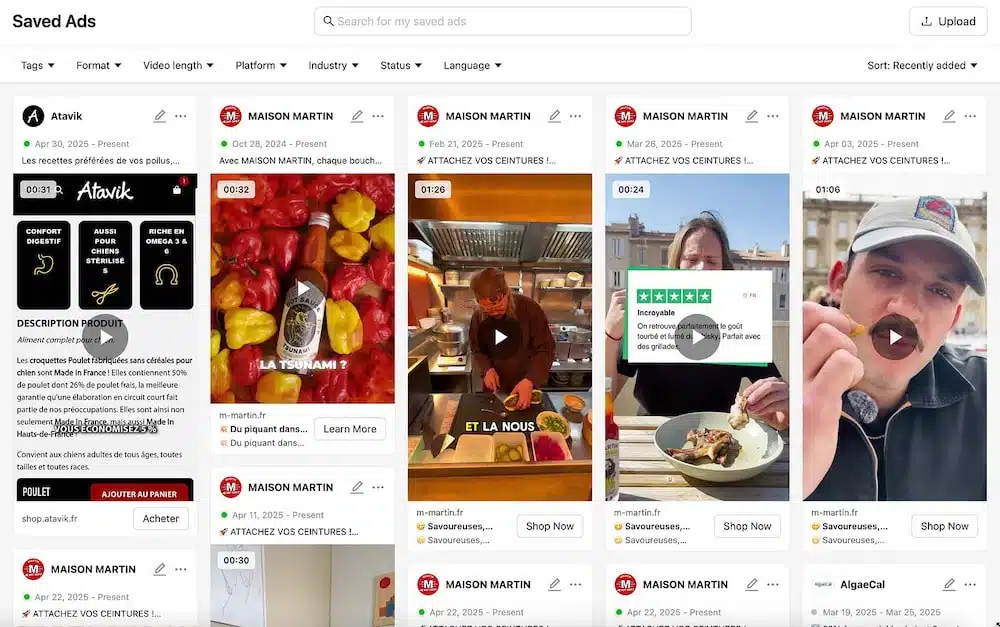Click edit pencil on Mar 26, 2025 card
The height and width of the screenshot is (627, 1000).
point(752,116)
